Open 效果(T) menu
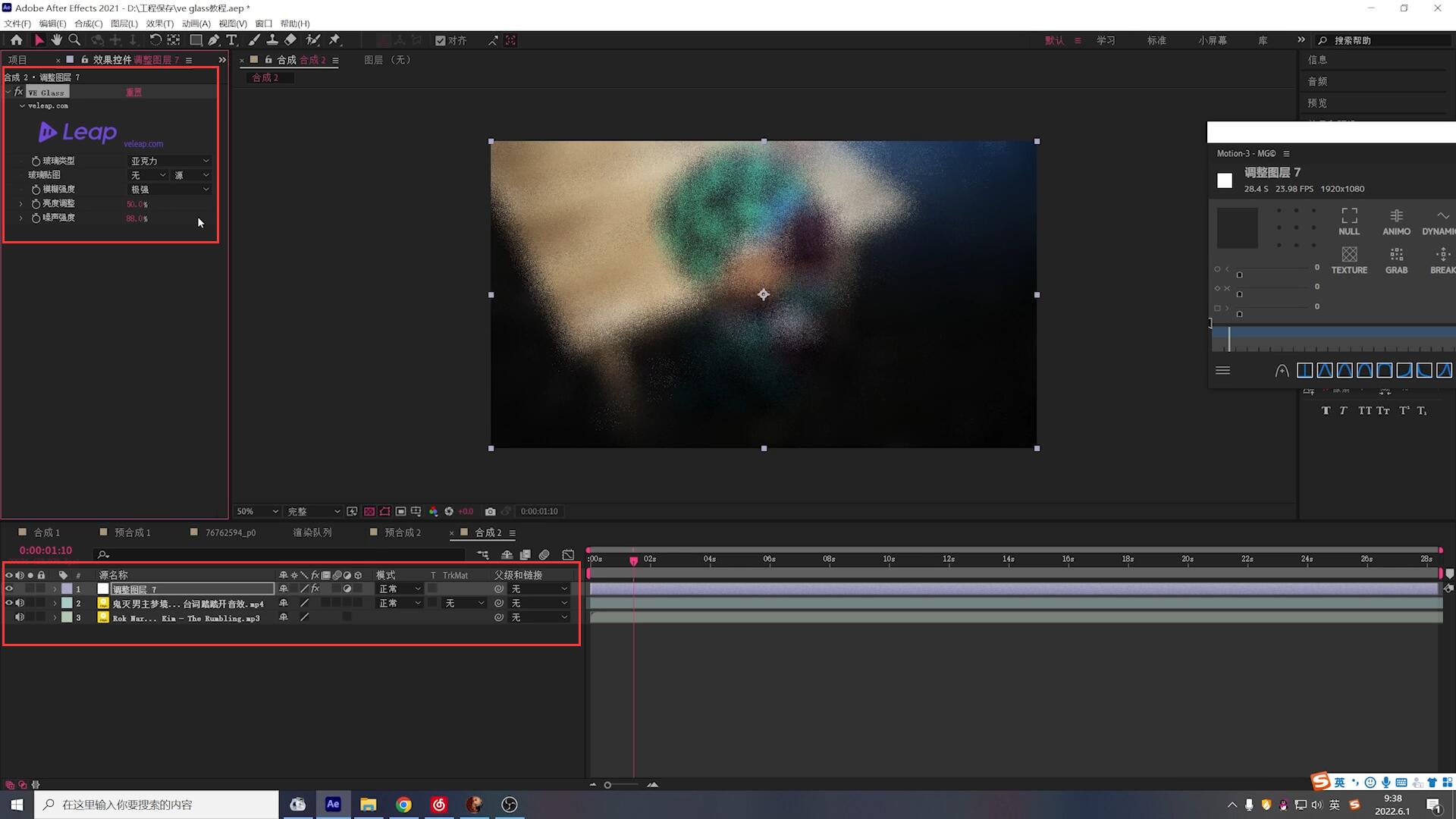 [x=160, y=24]
